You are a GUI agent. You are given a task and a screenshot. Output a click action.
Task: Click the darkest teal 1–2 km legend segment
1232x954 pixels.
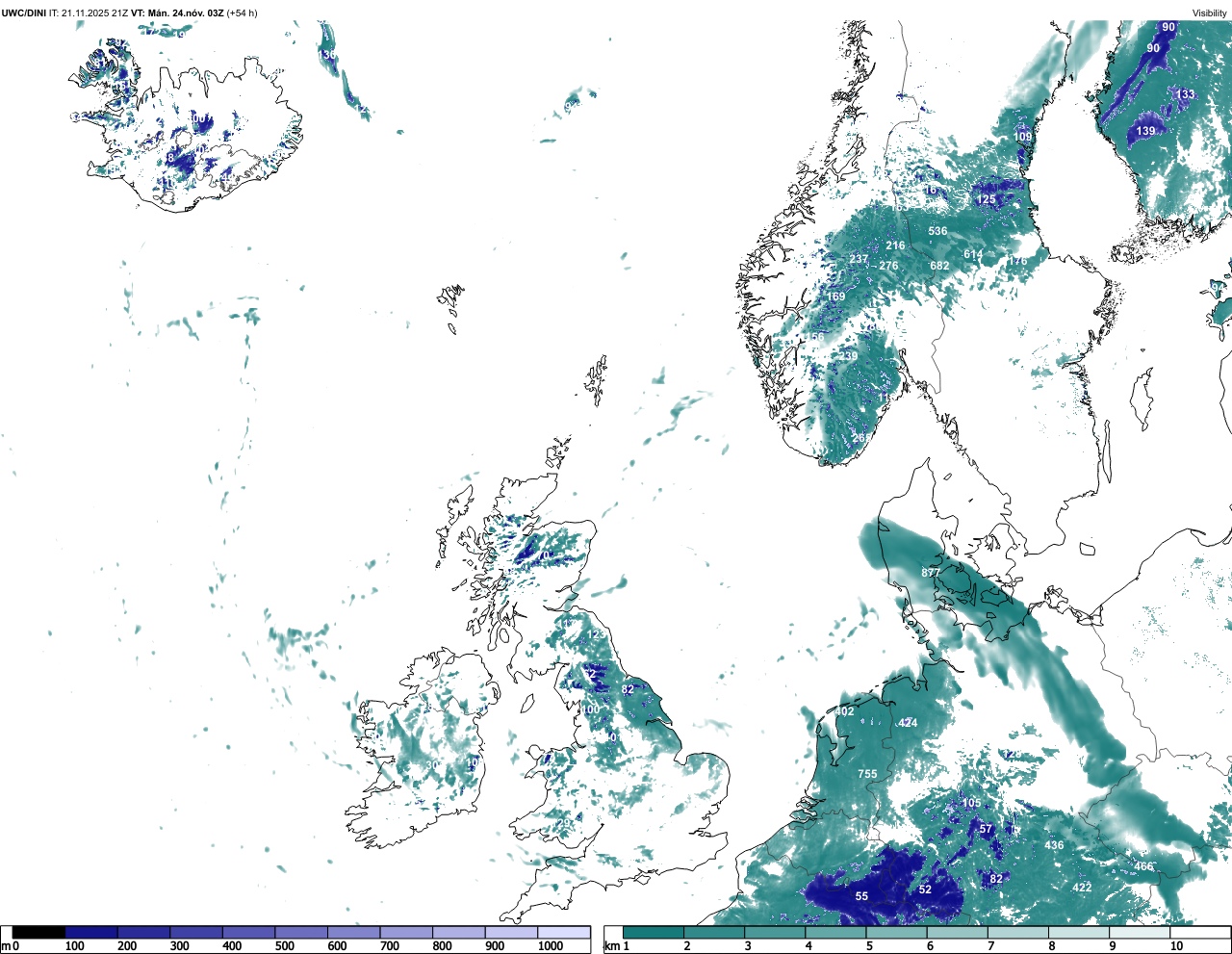[654, 932]
